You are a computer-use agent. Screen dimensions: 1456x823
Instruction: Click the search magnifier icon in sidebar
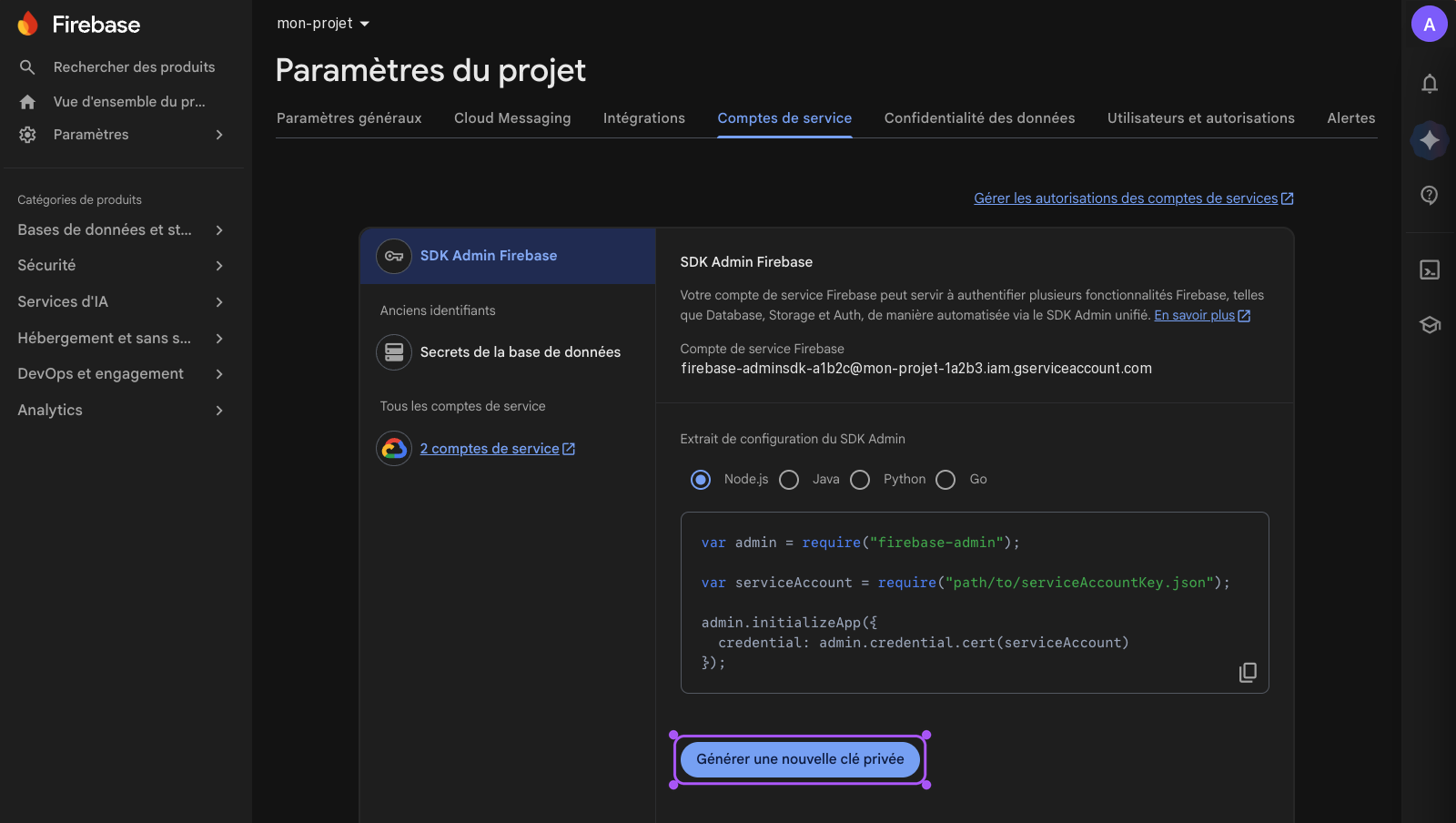(27, 67)
